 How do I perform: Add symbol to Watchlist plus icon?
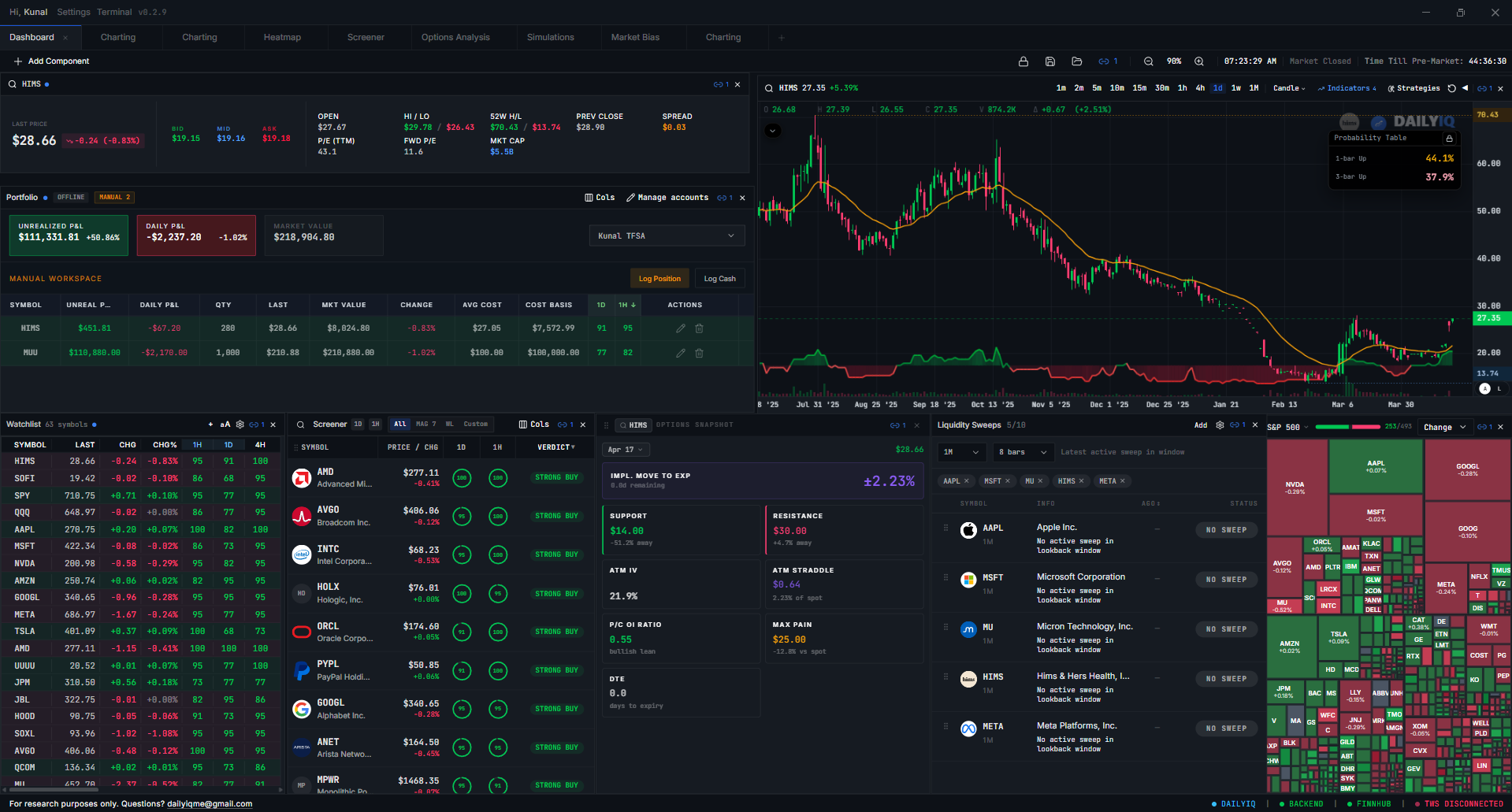(x=210, y=425)
